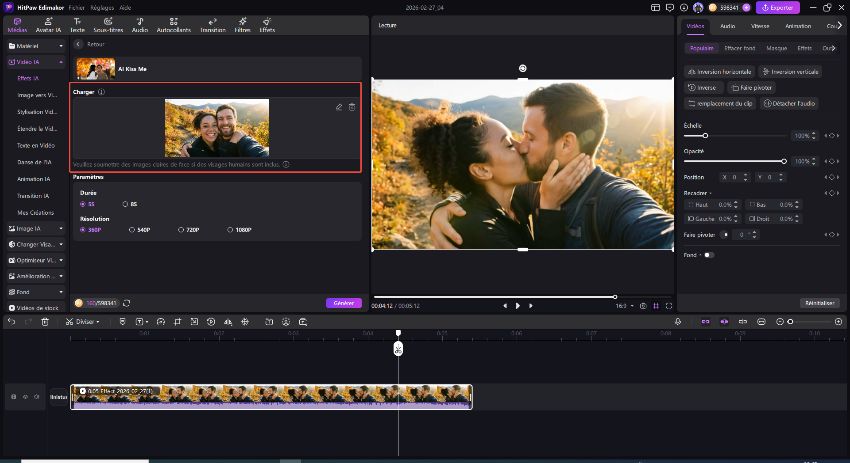This screenshot has width=850, height=463.
Task: Select the 5S duration radio button
Action: point(83,204)
